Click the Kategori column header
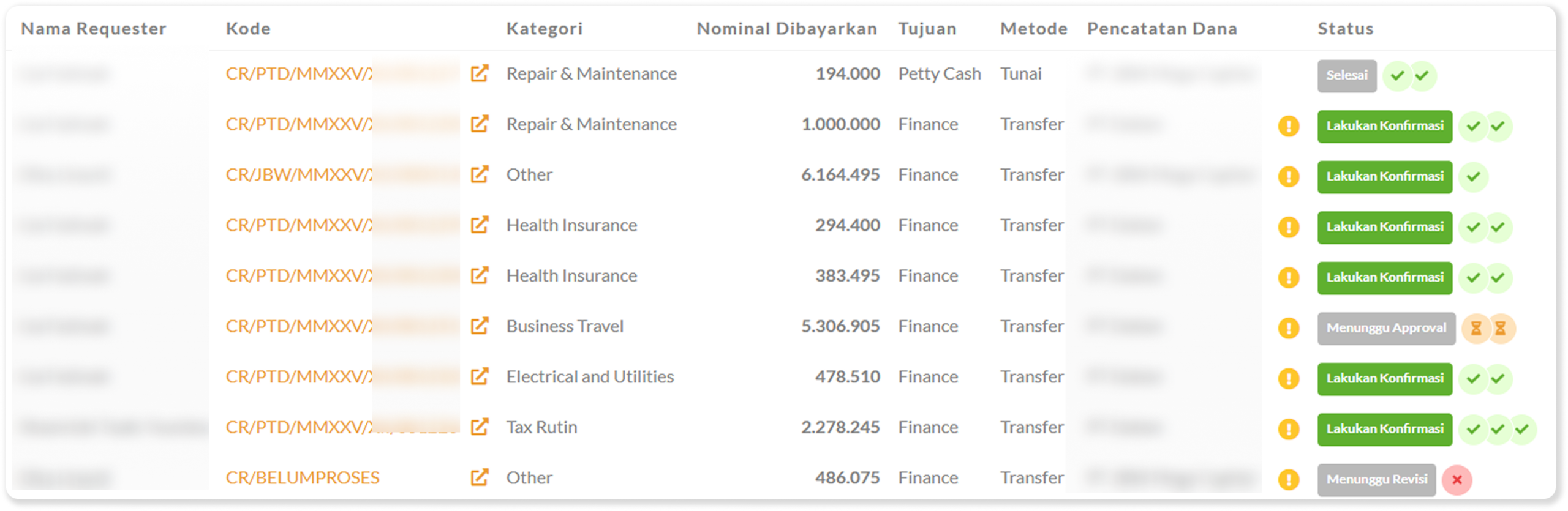The width and height of the screenshot is (1568, 511). coord(544,29)
